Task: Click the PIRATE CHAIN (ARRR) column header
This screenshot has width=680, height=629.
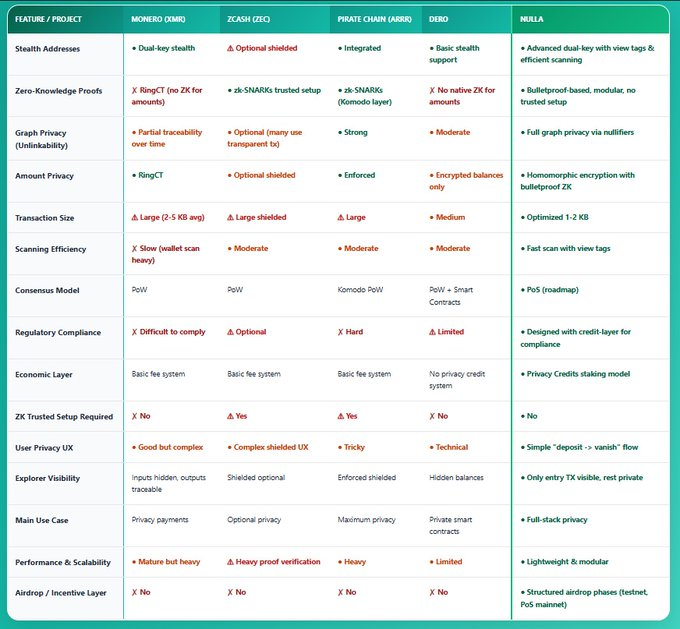Action: click(x=375, y=19)
